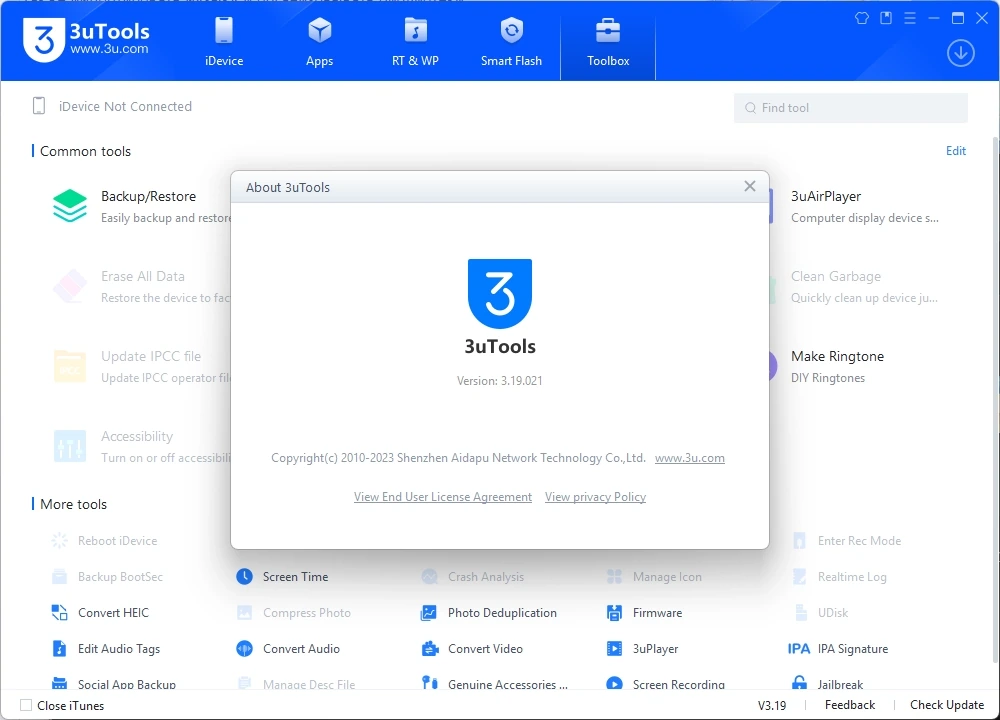Screen dimensions: 1000x720
Task: Click the 3uTools shield logo in header
Action: [x=43, y=40]
